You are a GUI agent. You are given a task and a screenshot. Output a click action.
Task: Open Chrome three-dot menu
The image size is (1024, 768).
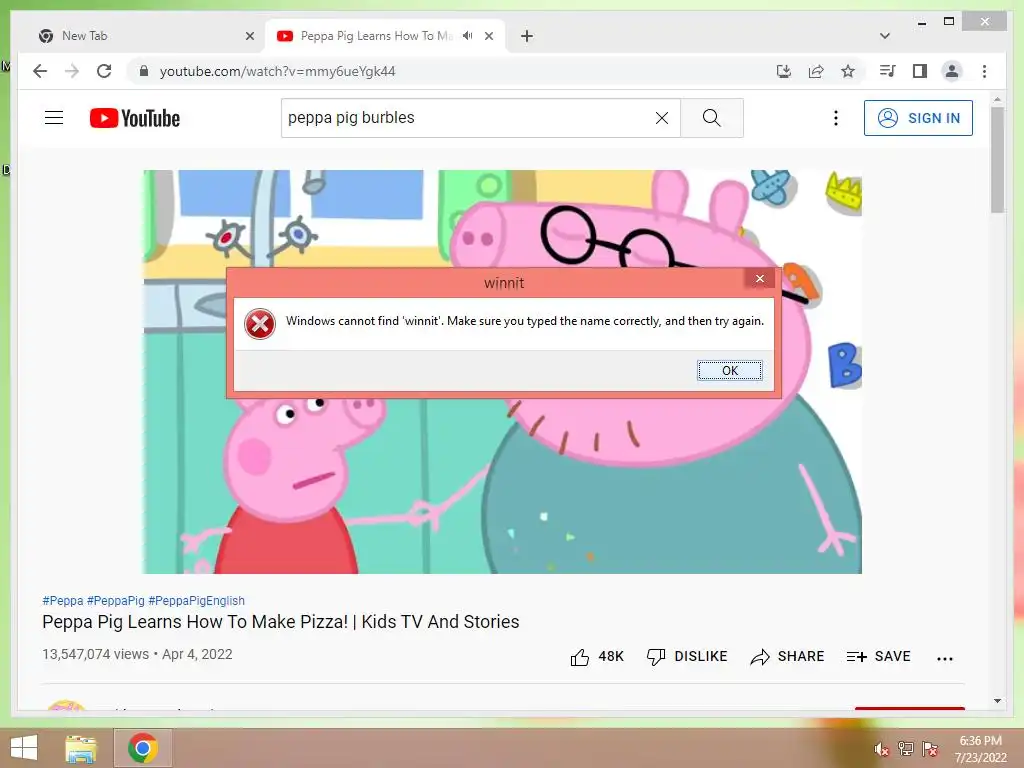[984, 71]
